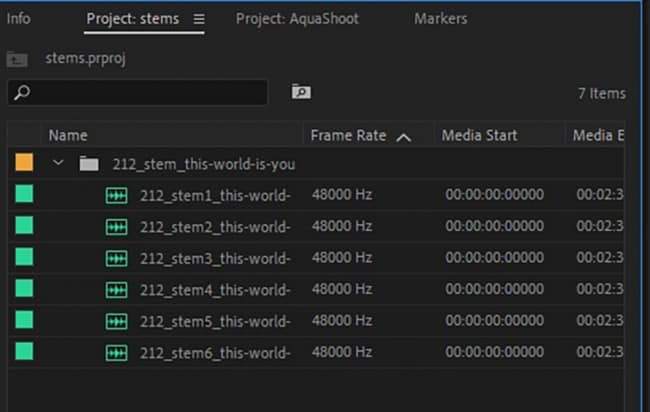
Task: Select the 212_stem4_this-world- clip
Action: (215, 289)
